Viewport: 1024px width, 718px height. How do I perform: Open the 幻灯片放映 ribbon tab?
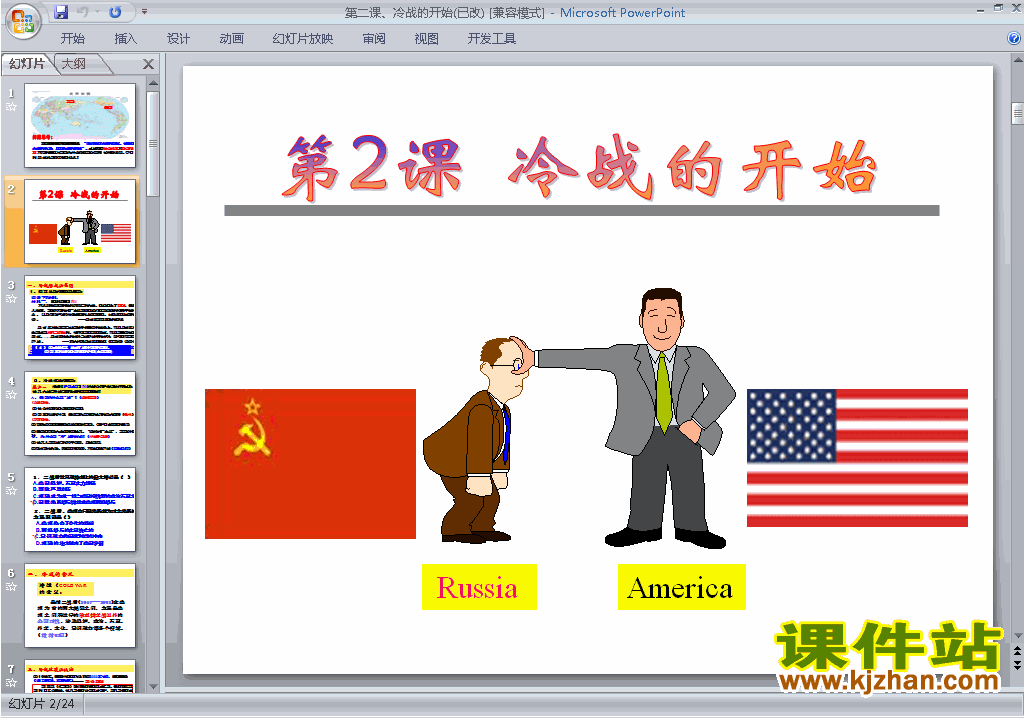302,39
